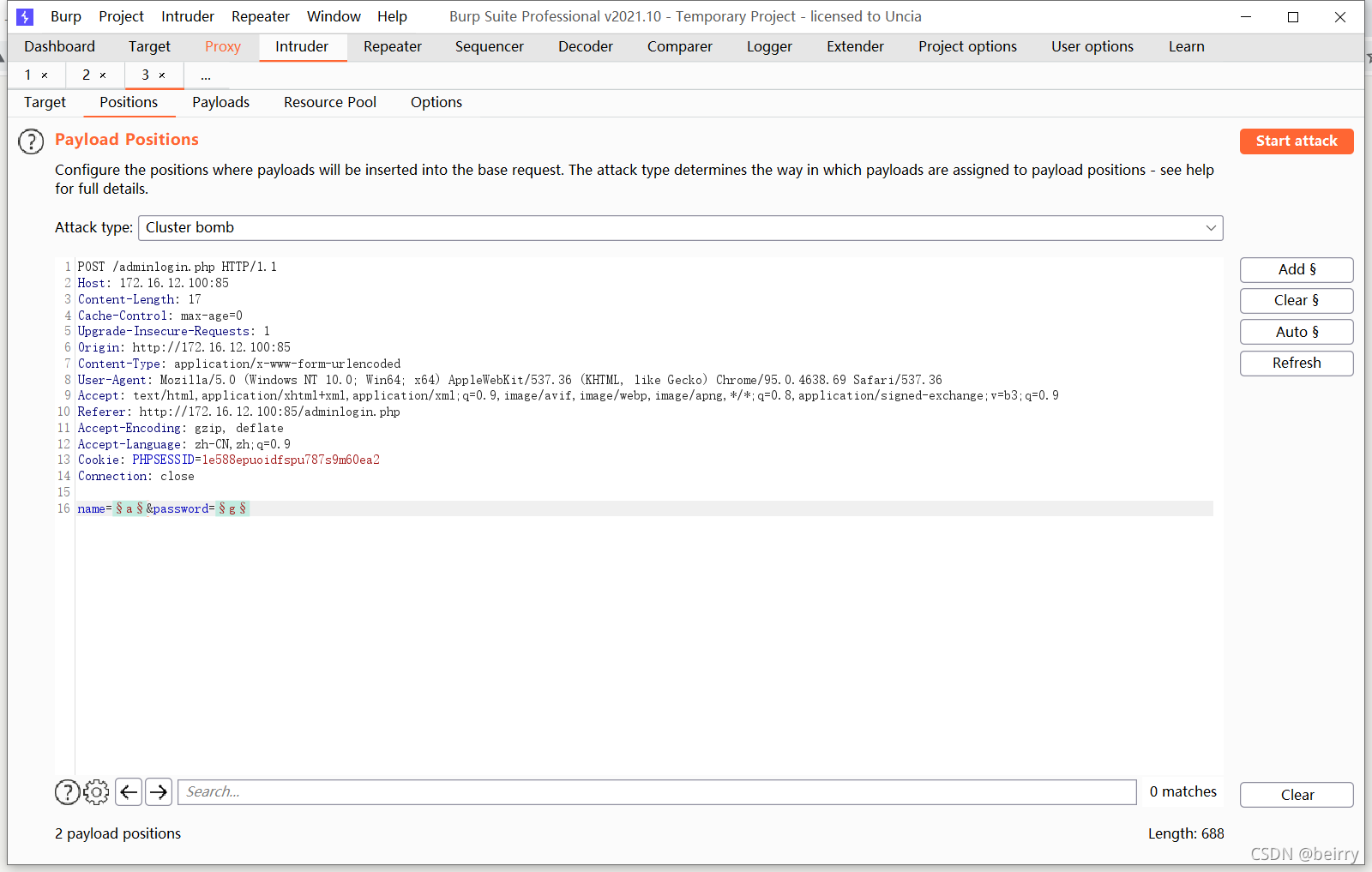
Task: Click into the Search input field
Action: click(657, 792)
